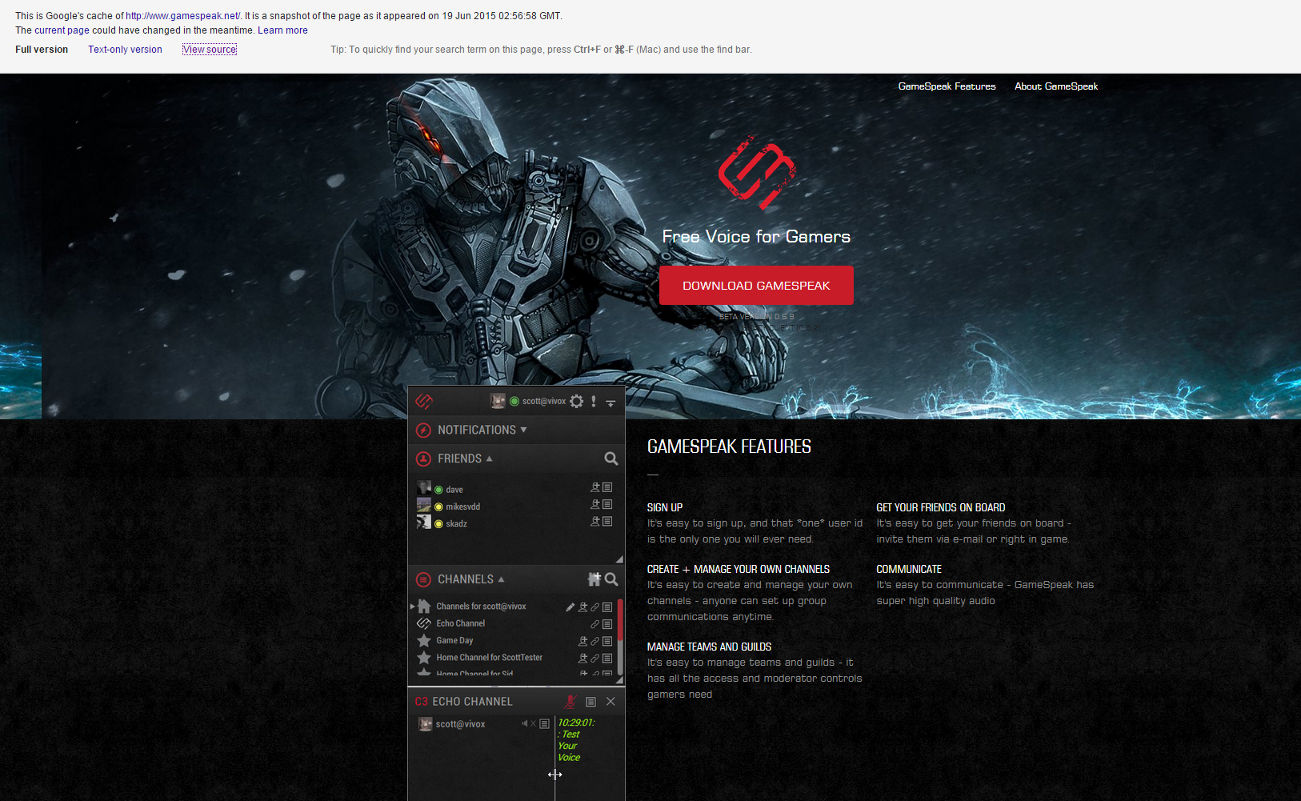Screen dimensions: 1301x801
Task: Collapse the Friends section arrow
Action: (489, 459)
